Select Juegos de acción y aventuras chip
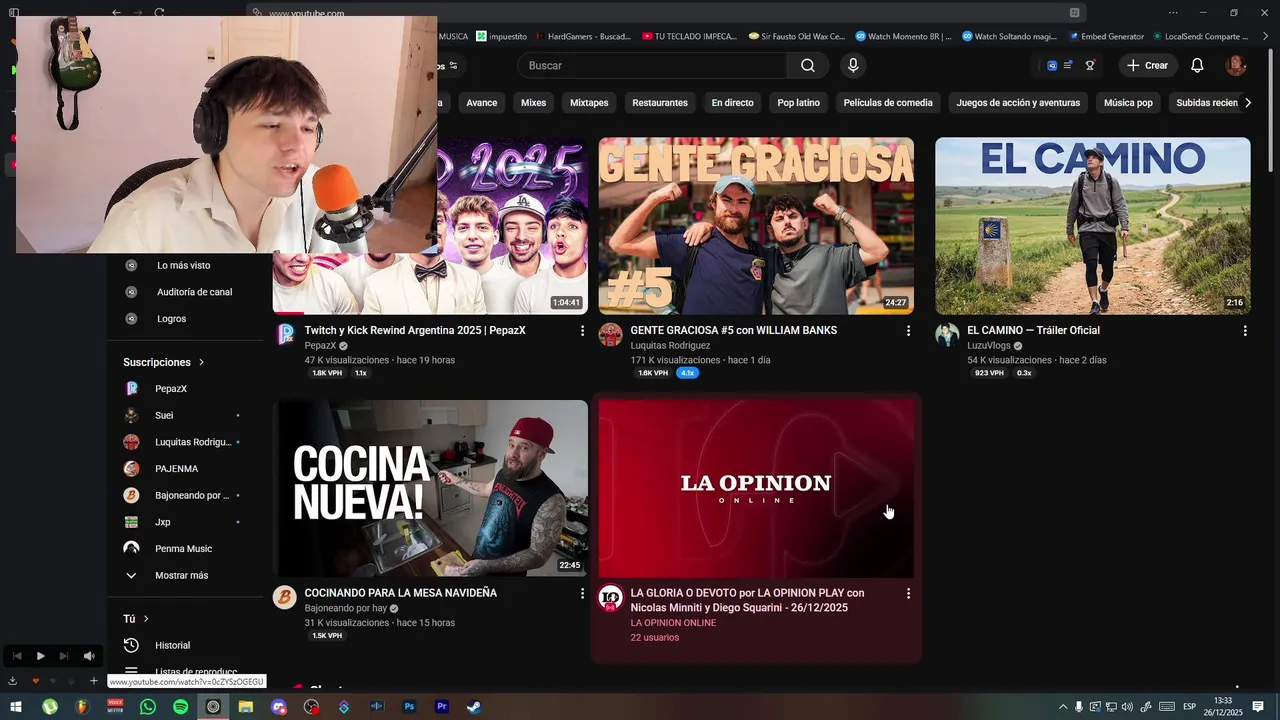Screen dimensions: 1280x720 pos(1018,103)
